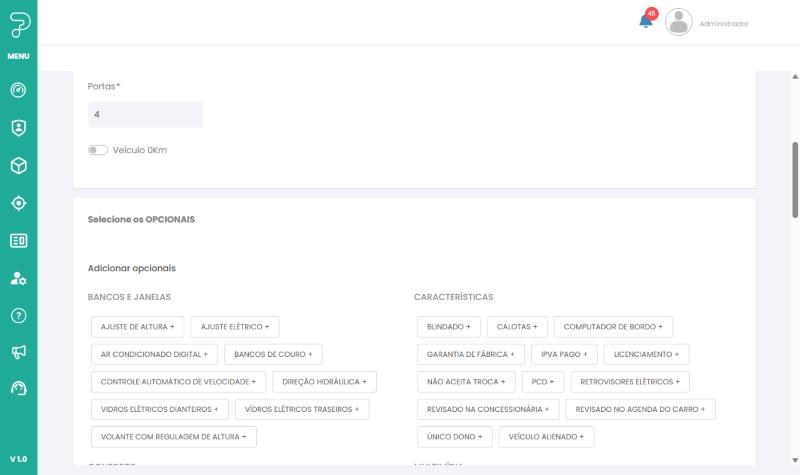Image resolution: width=800 pixels, height=475 pixels.
Task: Add REVISADO NA CONCESSIONÁRIA characteristic
Action: pos(488,409)
